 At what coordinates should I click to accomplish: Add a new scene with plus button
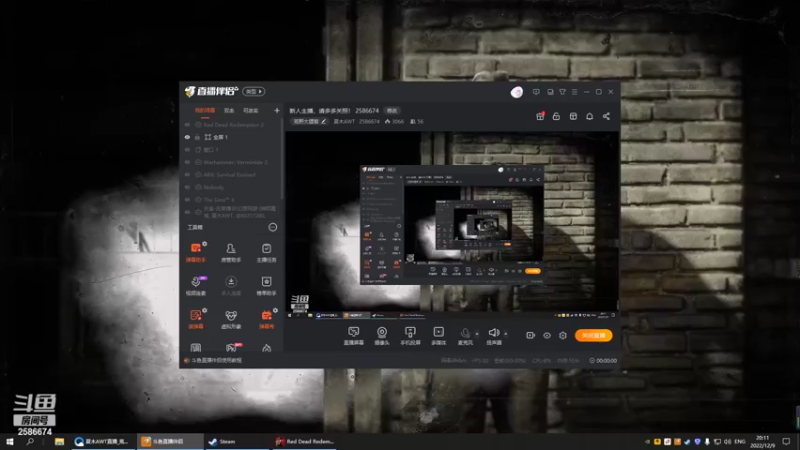pyautogui.click(x=277, y=110)
